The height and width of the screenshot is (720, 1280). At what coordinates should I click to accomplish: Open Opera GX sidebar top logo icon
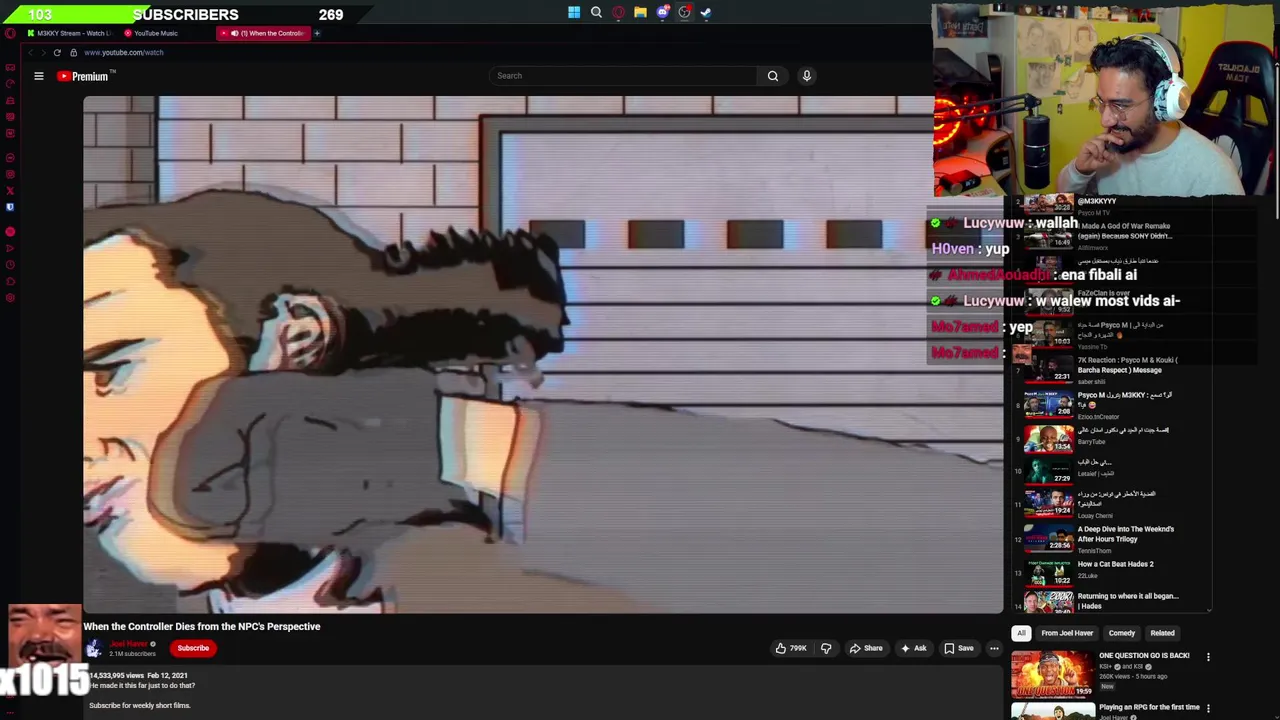(x=10, y=33)
